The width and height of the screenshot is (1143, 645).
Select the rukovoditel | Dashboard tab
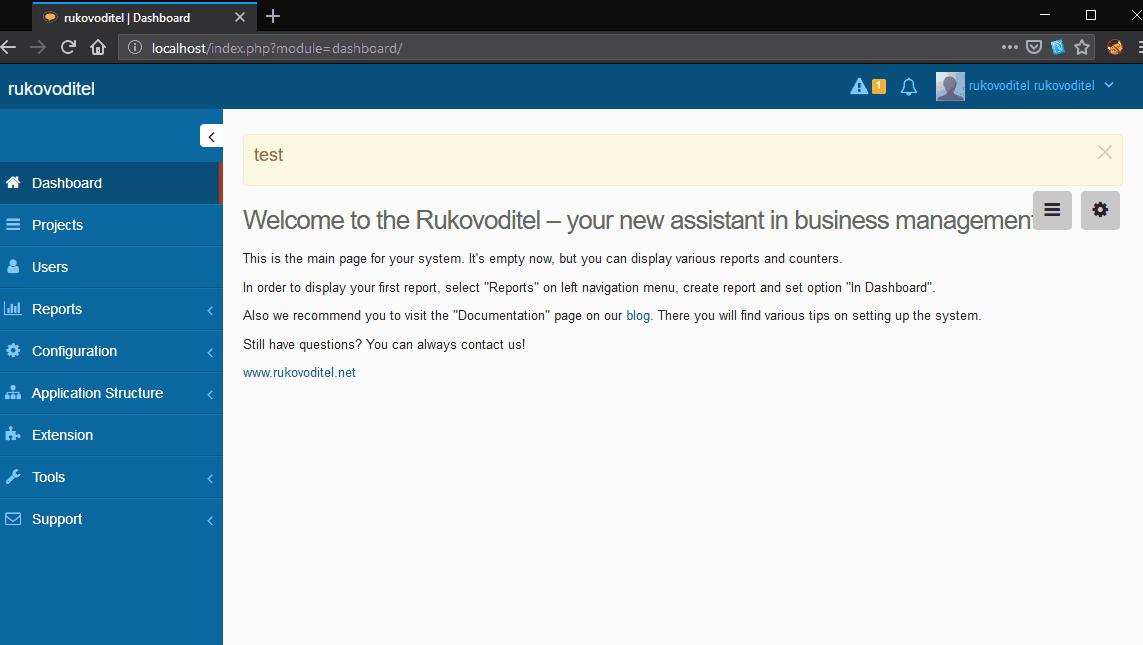[x=144, y=17]
